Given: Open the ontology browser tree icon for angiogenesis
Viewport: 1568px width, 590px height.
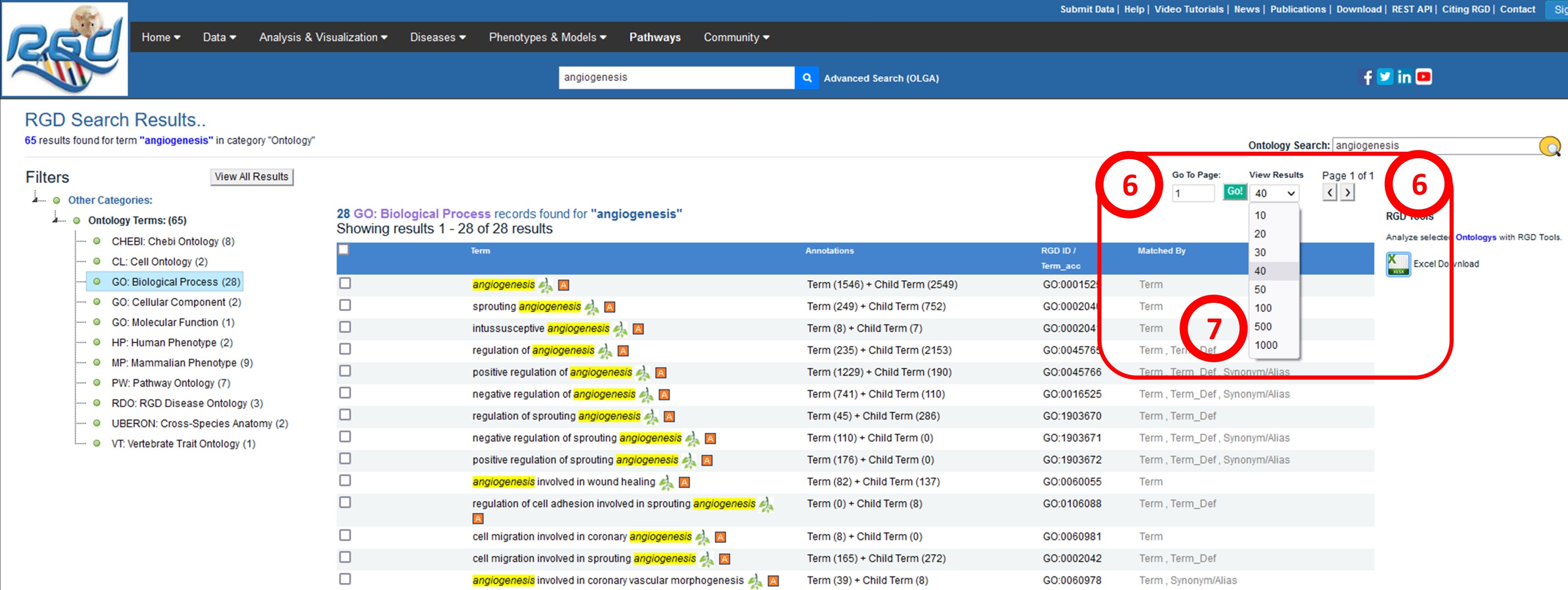Looking at the screenshot, I should tap(546, 285).
